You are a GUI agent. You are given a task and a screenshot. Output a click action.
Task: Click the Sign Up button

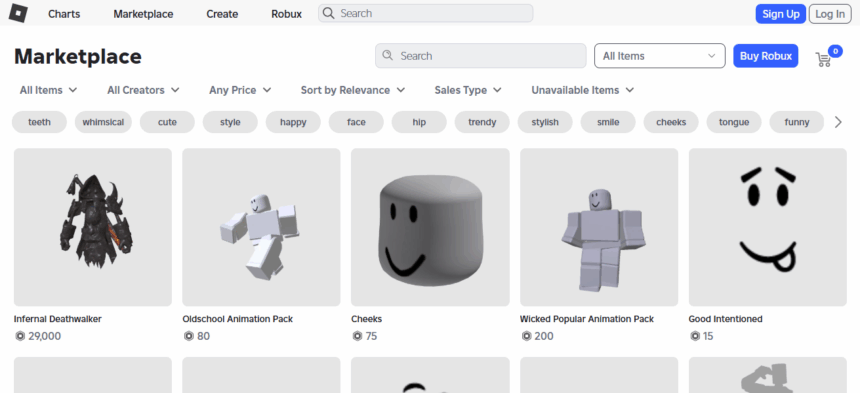780,14
